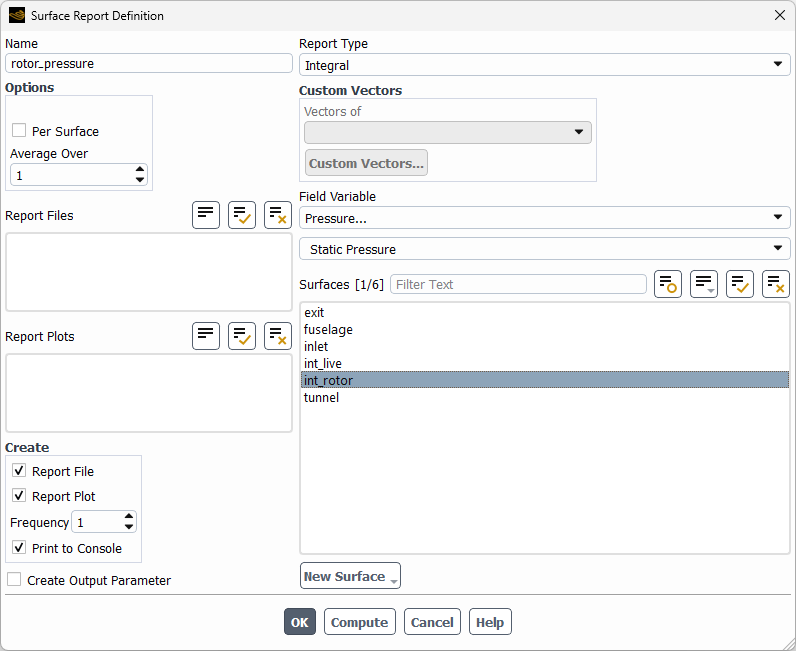This screenshot has width=796, height=651.
Task: Select all surfaces icon
Action: pos(740,284)
